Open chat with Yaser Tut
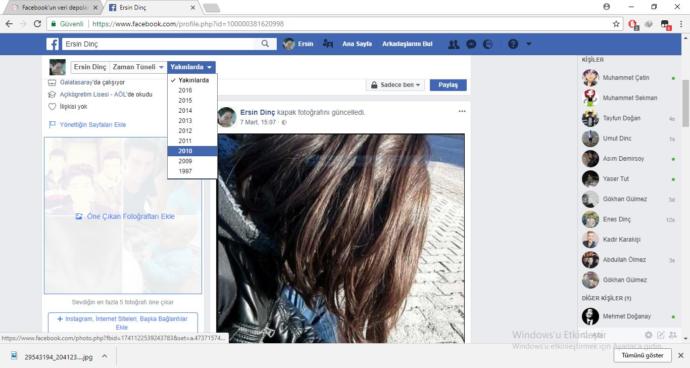 click(x=628, y=179)
